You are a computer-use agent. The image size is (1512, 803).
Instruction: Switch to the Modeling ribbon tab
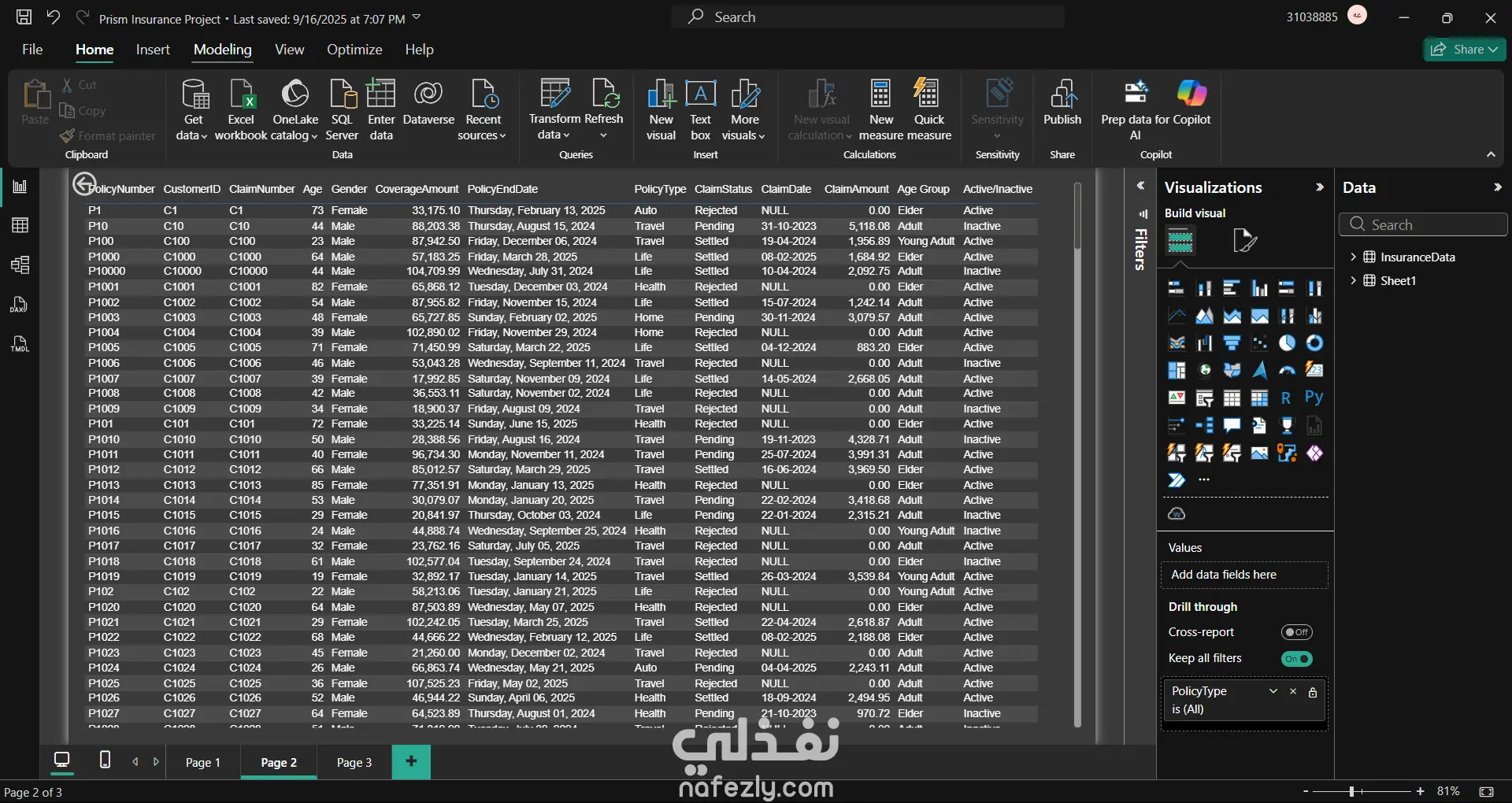(x=223, y=50)
